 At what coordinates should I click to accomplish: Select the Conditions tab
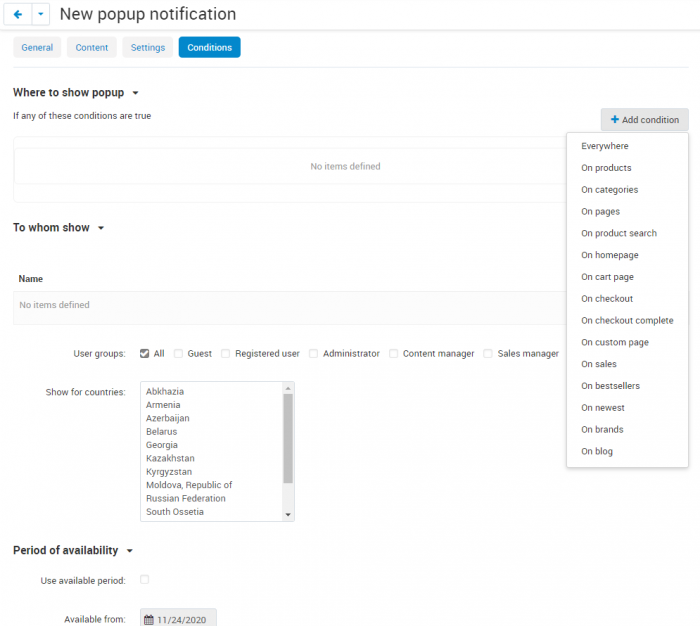(x=209, y=47)
